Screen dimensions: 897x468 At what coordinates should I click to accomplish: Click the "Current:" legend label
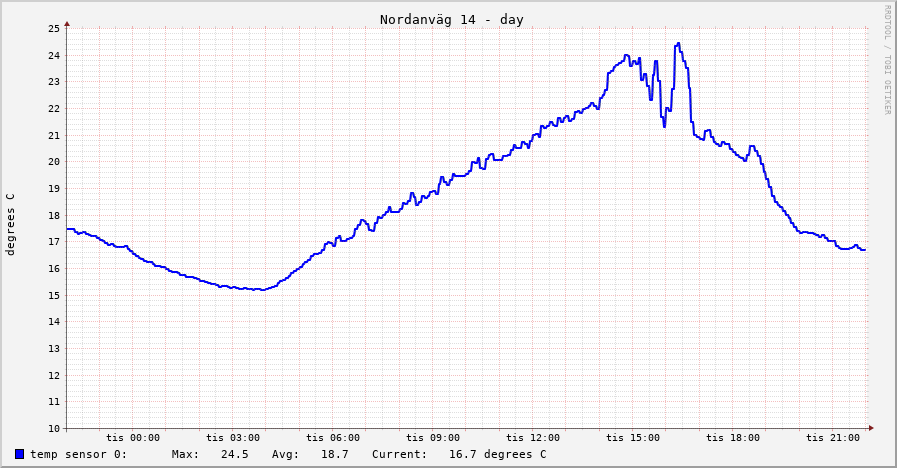(399, 454)
